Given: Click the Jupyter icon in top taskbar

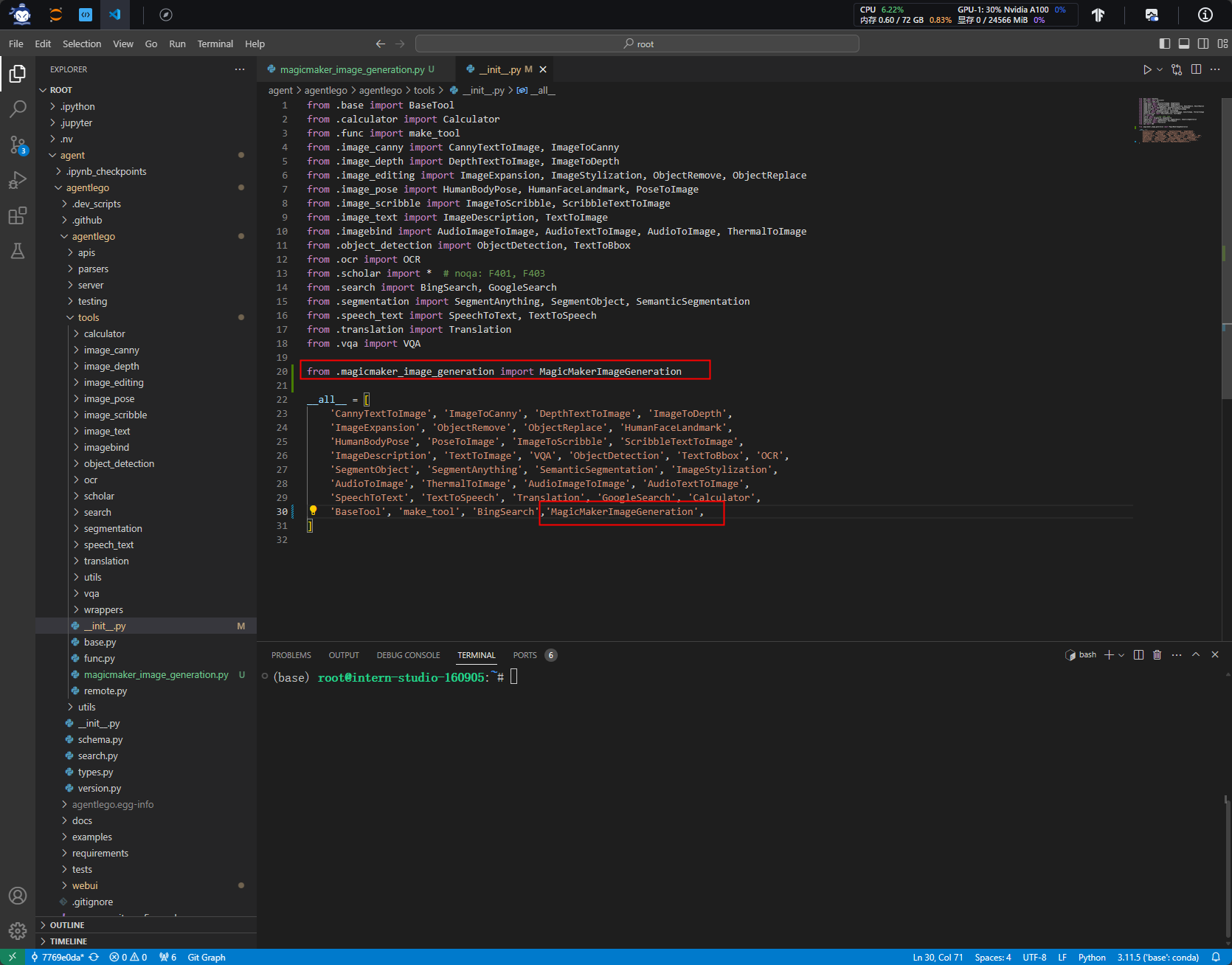Looking at the screenshot, I should pos(55,15).
